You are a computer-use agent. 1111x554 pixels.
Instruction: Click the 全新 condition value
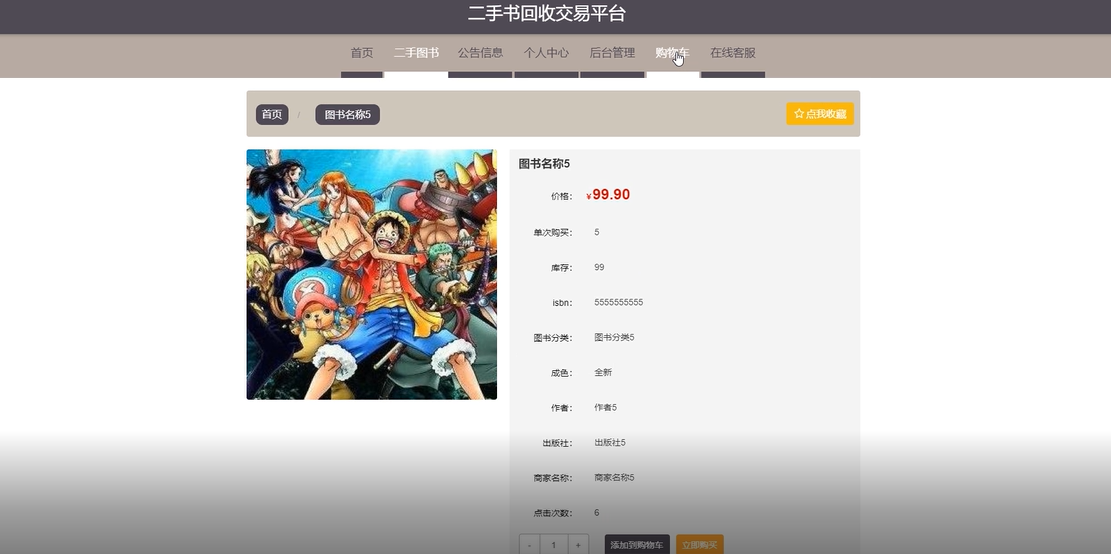point(603,372)
